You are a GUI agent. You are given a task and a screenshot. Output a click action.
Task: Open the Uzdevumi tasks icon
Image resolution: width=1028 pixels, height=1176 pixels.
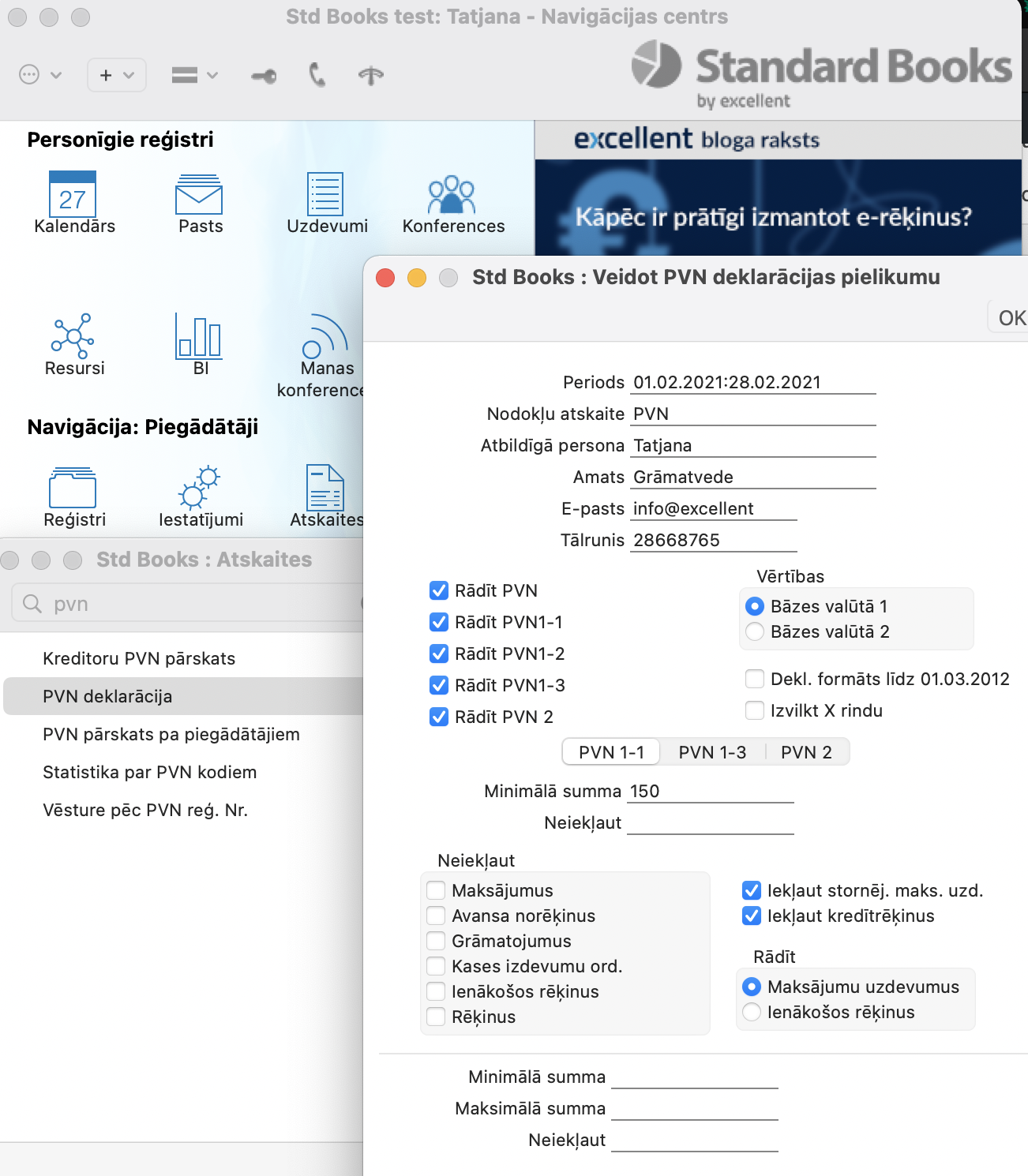click(x=325, y=194)
